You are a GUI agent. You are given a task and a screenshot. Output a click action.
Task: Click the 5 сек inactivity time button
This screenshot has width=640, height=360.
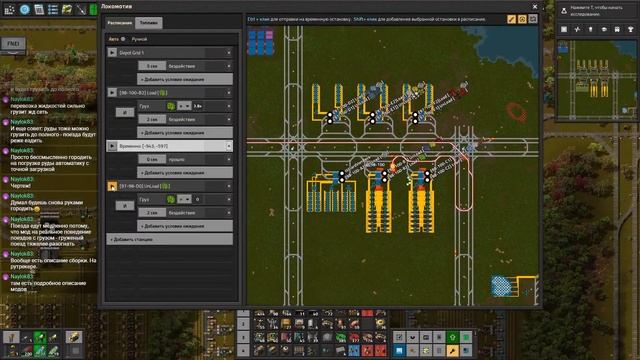tap(152, 66)
